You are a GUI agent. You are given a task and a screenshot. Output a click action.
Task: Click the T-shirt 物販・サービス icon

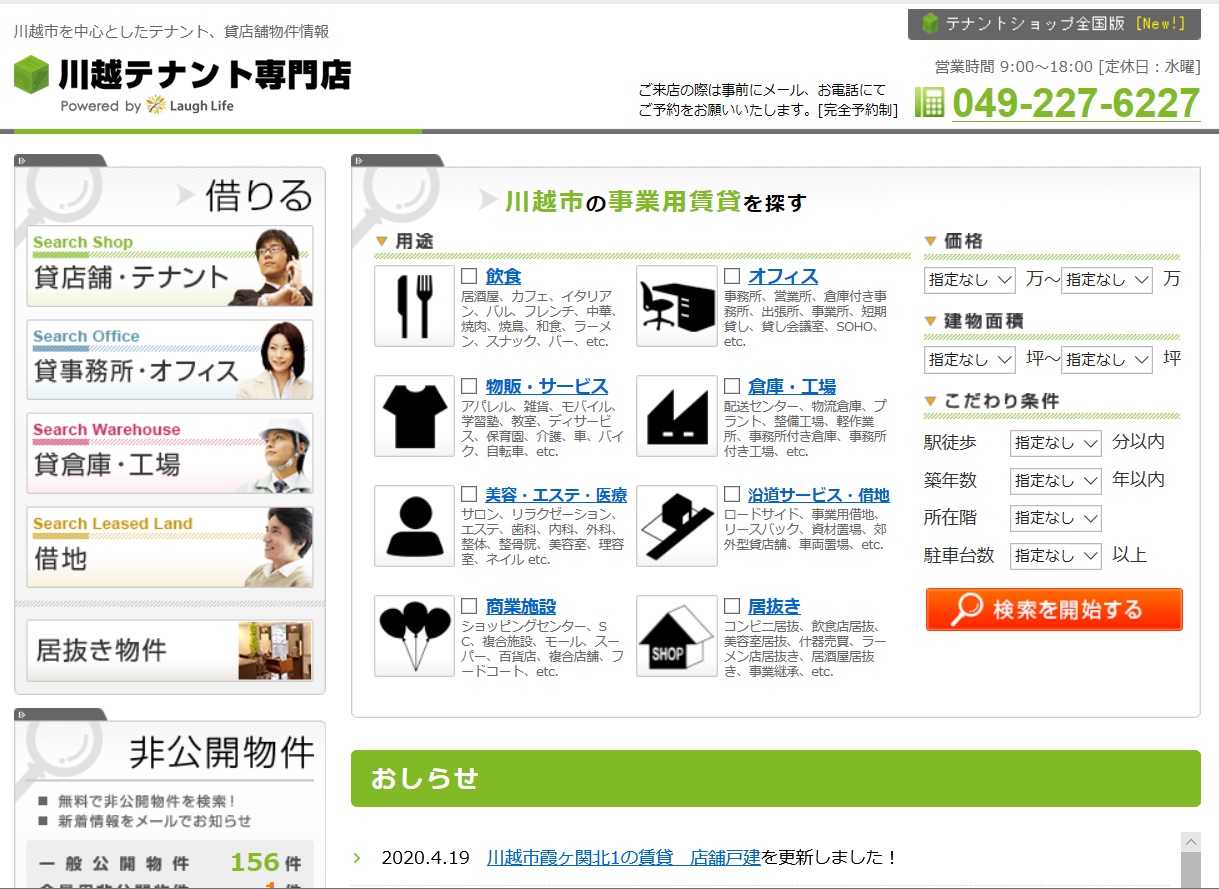point(414,416)
